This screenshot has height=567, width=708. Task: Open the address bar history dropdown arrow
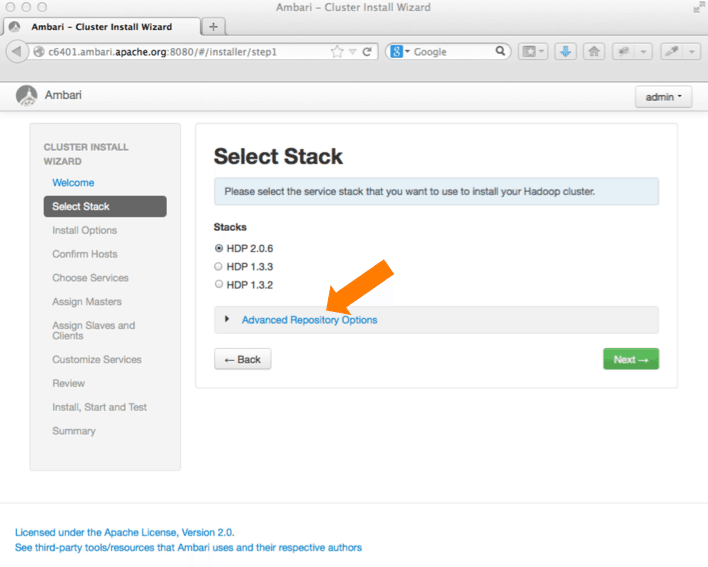pyautogui.click(x=353, y=52)
